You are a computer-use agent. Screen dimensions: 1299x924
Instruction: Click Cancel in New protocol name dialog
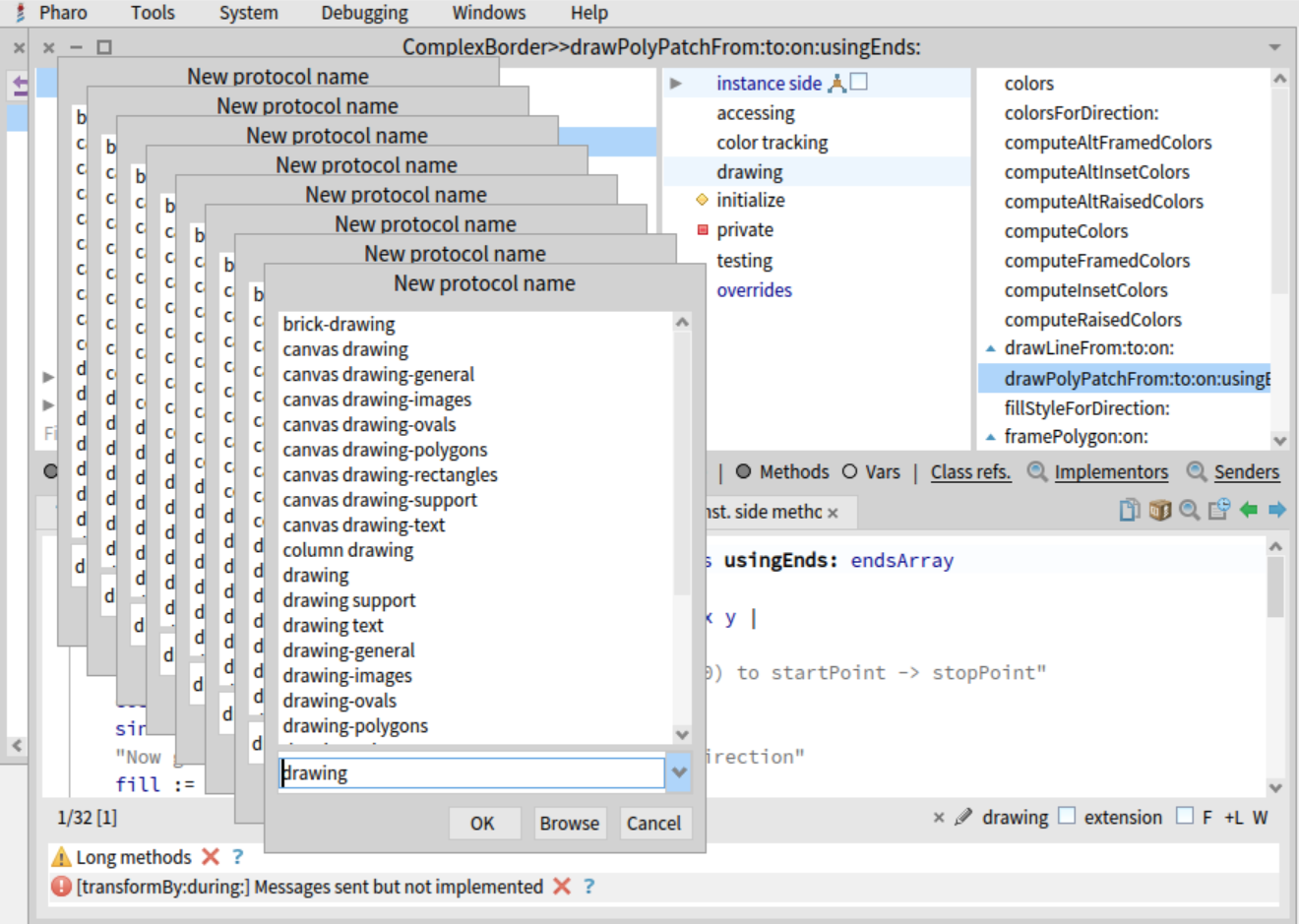[654, 823]
